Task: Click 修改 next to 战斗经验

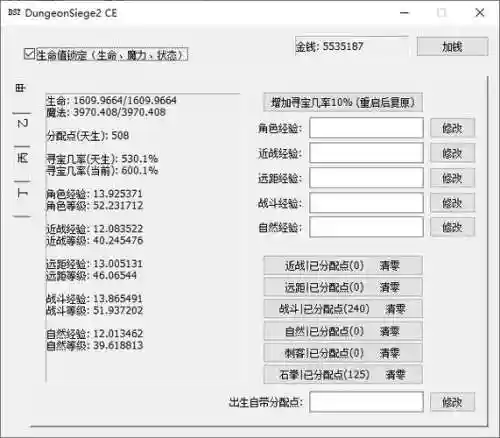Action: 452,203
